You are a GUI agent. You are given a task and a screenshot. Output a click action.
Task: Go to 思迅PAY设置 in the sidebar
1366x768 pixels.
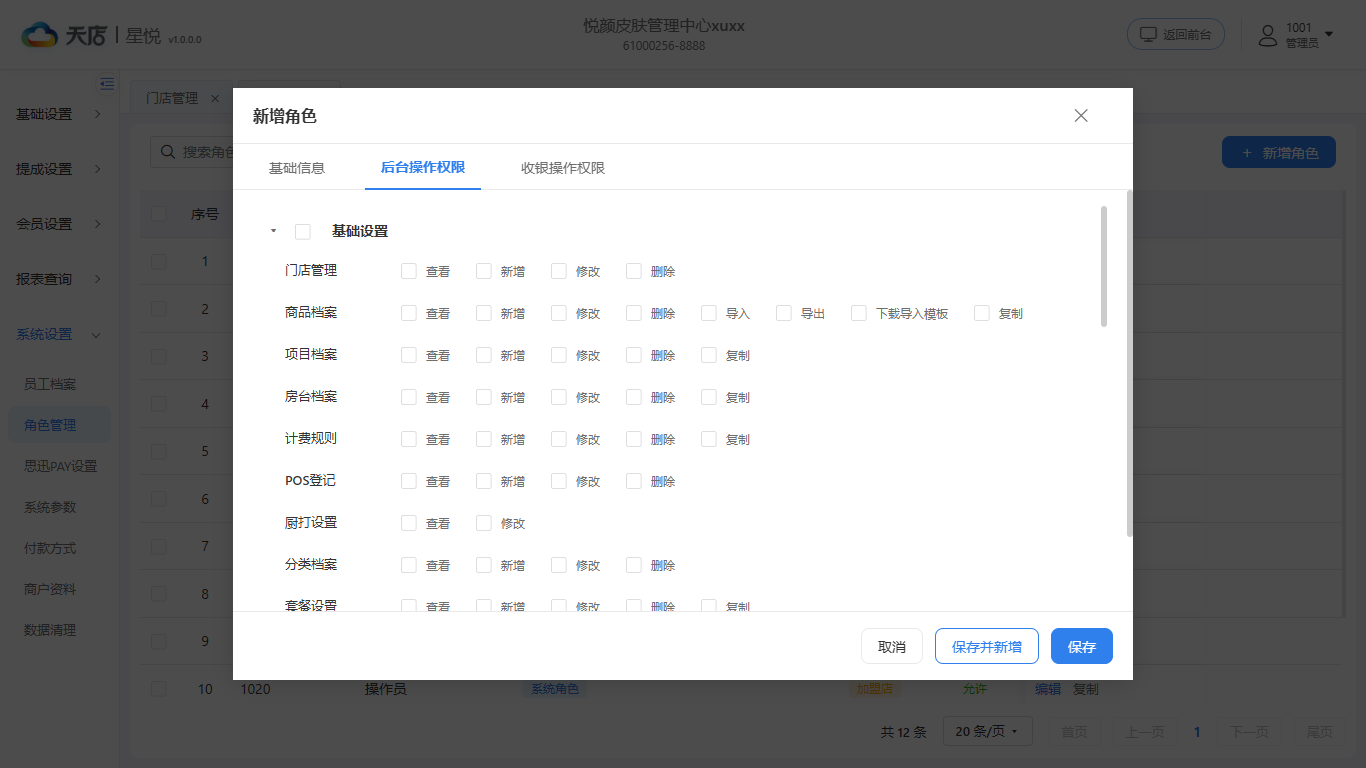pyautogui.click(x=60, y=466)
